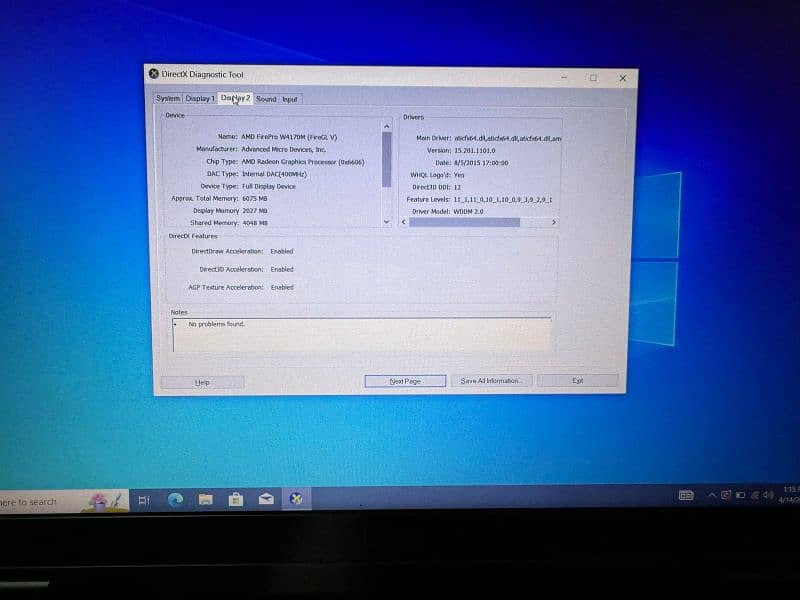This screenshot has height=600, width=800.
Task: Open File Explorer from the taskbar
Action: pos(205,500)
